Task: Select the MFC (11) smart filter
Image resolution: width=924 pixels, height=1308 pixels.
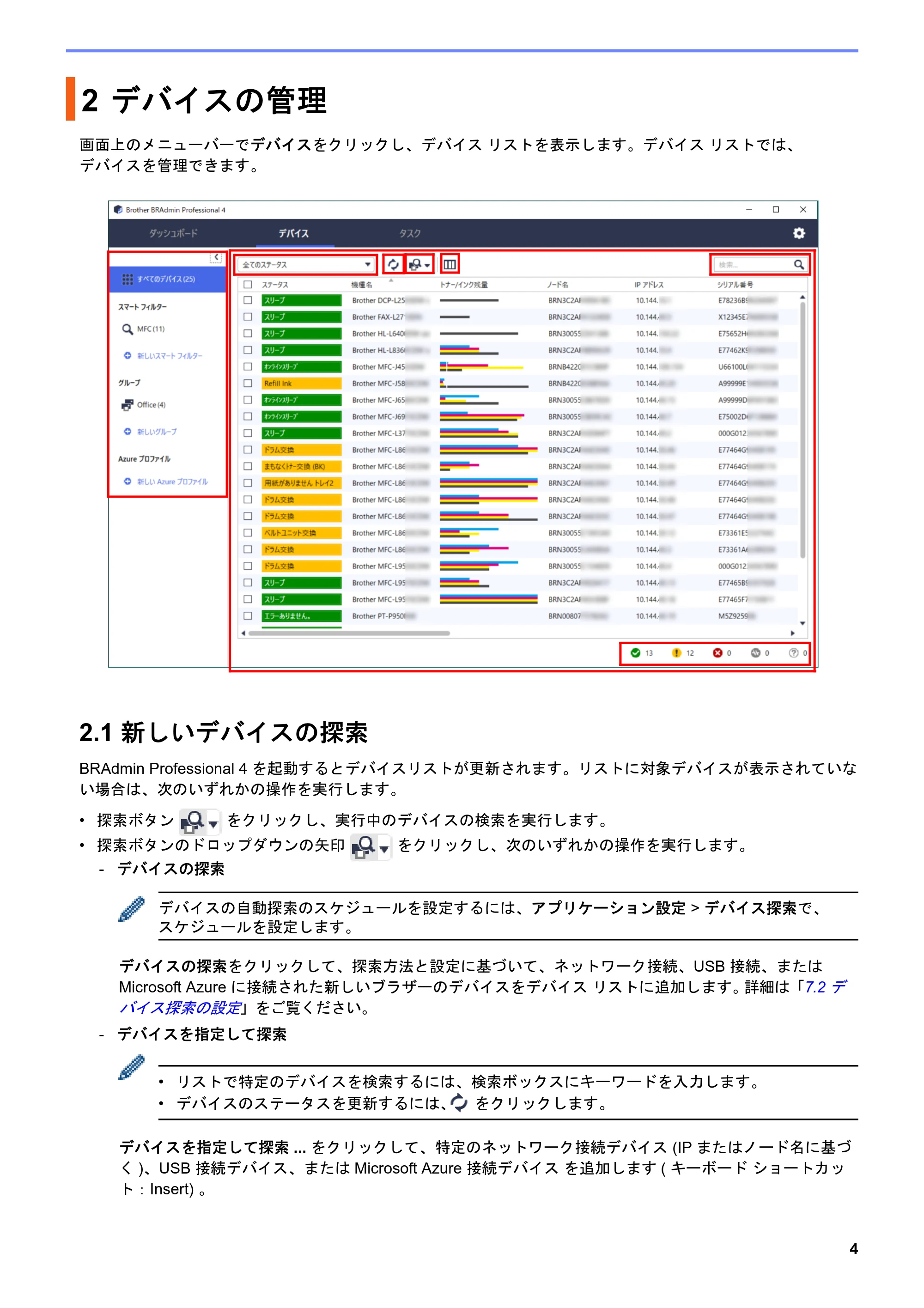Action: [x=151, y=329]
